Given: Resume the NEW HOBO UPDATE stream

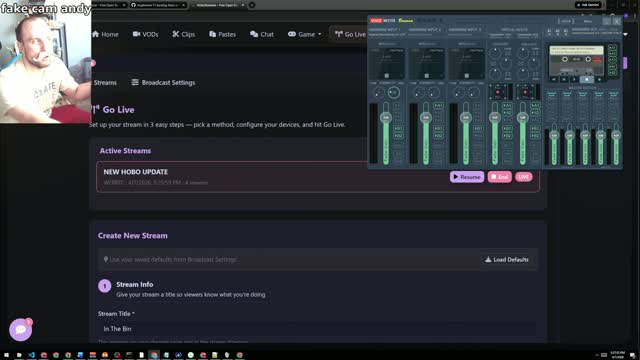Looking at the screenshot, I should pyautogui.click(x=467, y=177).
